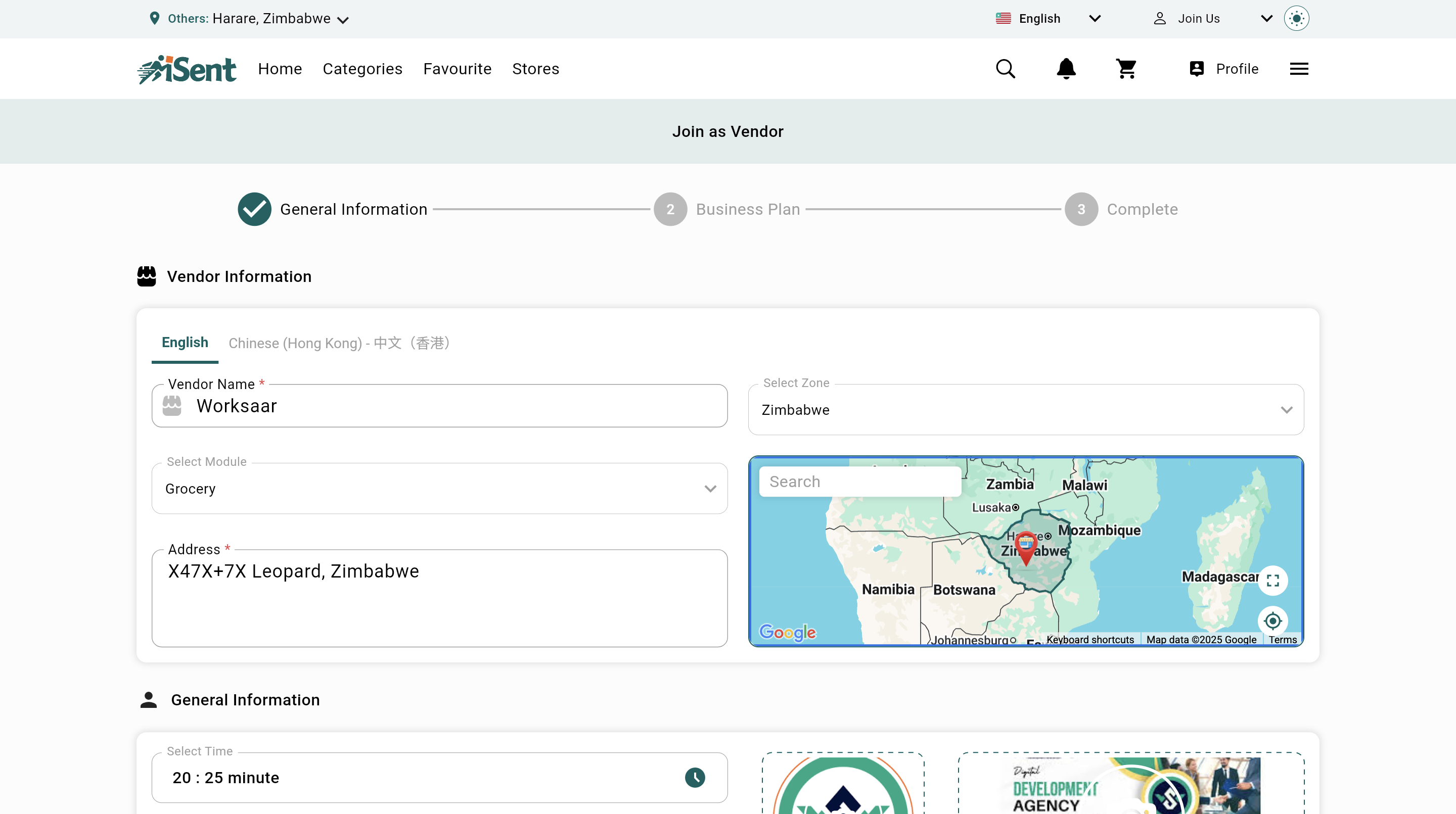Open the shopping cart icon
Viewport: 1456px width, 814px height.
[x=1126, y=69]
